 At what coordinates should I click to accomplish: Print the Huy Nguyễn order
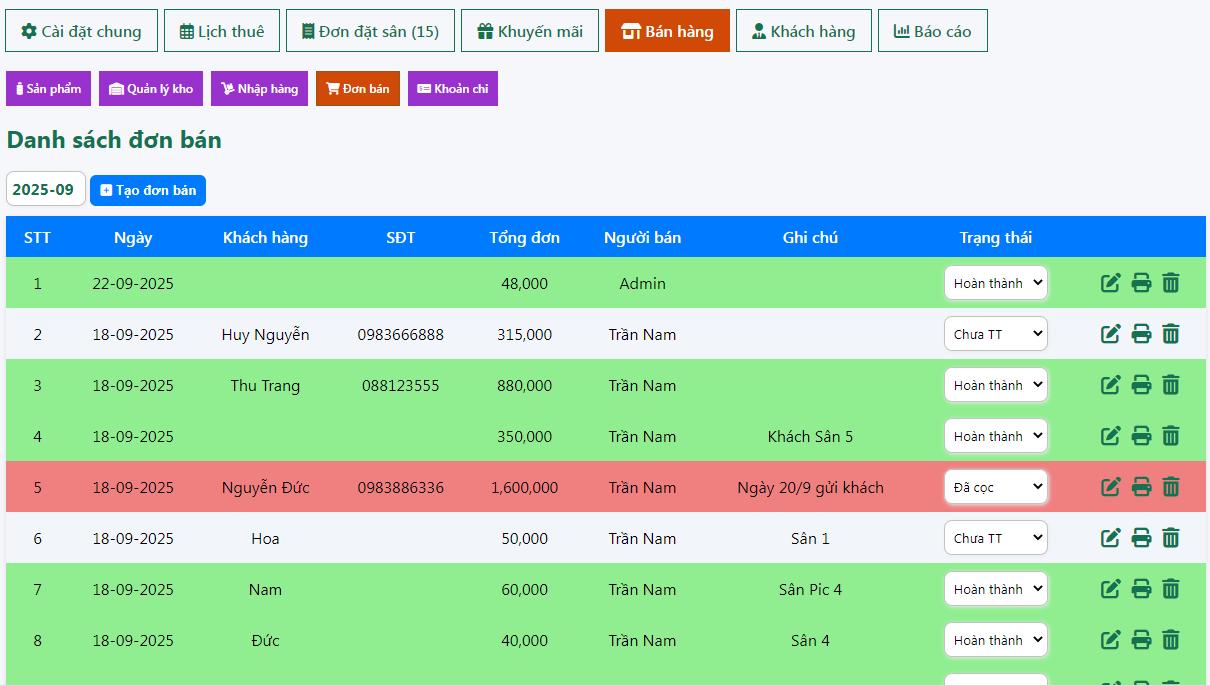tap(1141, 334)
